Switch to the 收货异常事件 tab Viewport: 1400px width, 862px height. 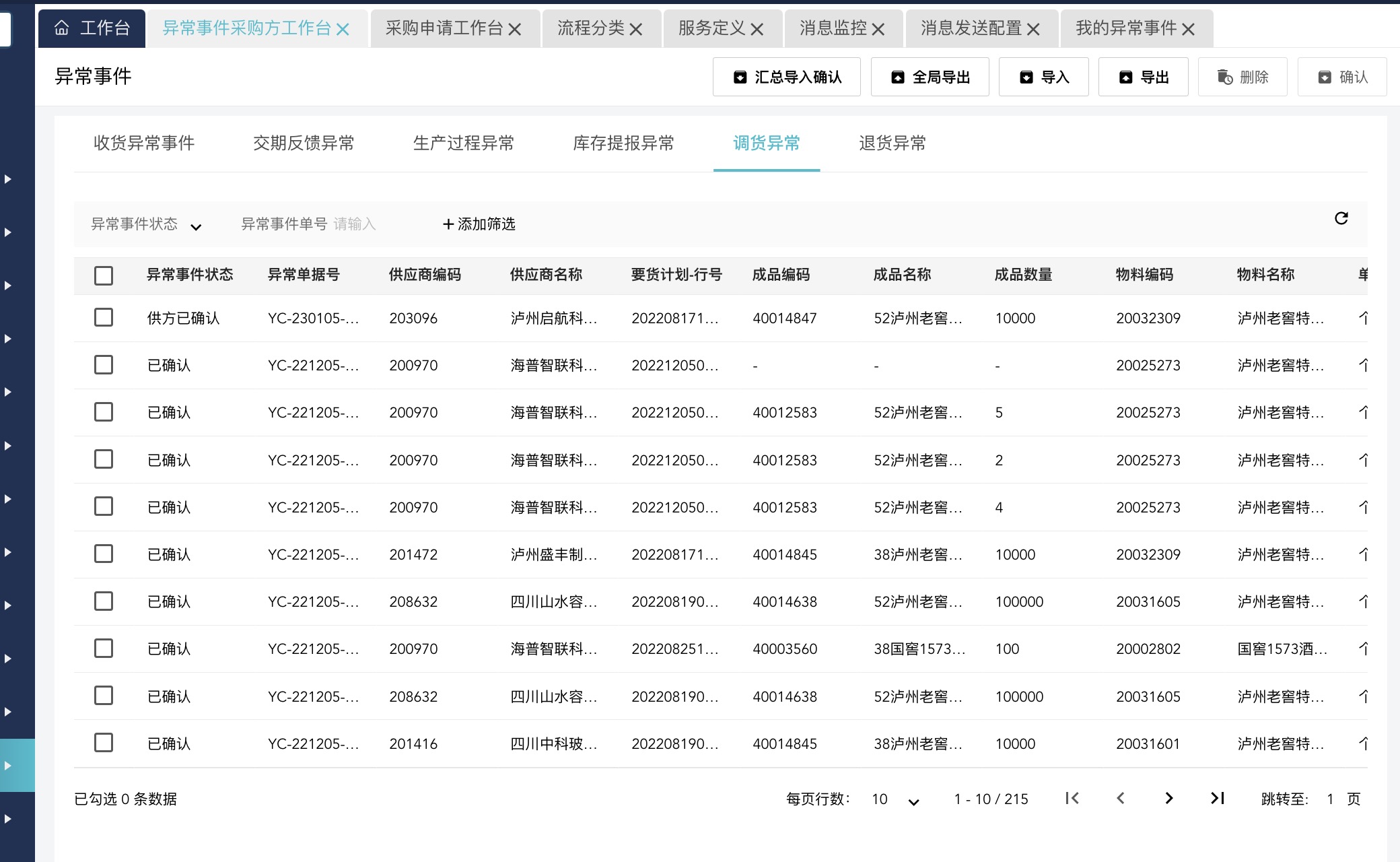pos(144,143)
